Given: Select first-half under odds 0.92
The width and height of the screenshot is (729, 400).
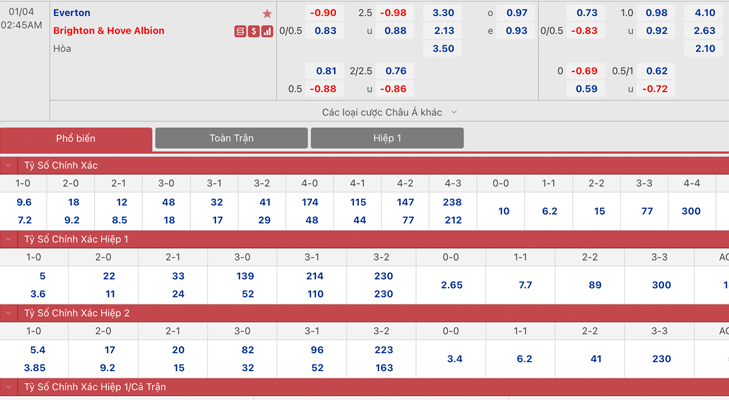Looking at the screenshot, I should click(656, 31).
